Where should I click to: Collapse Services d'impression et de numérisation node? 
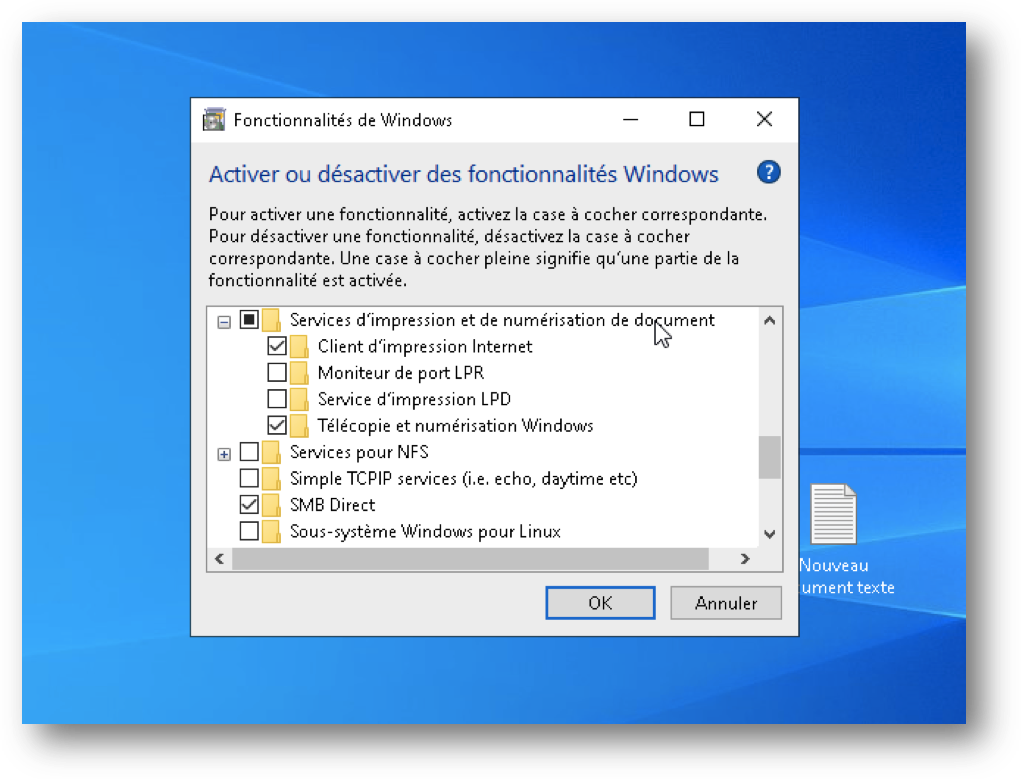pos(224,322)
